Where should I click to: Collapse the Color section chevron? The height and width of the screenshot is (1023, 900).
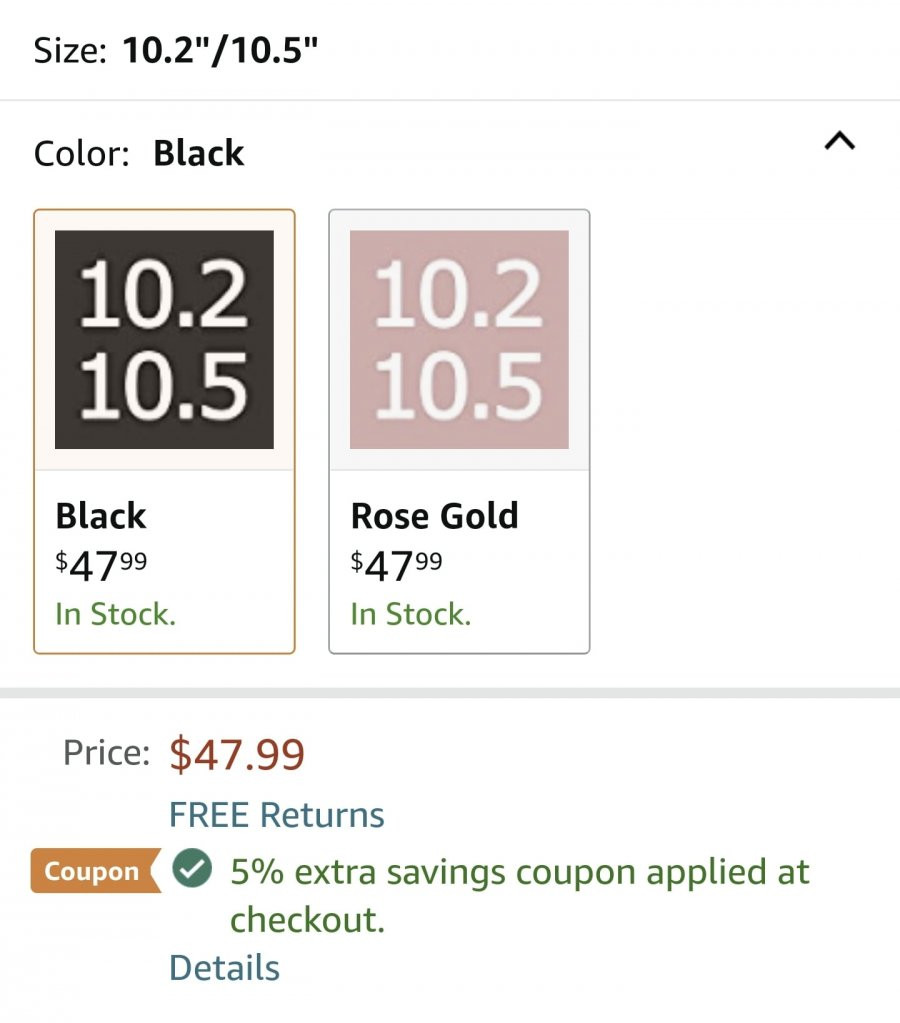coord(839,141)
